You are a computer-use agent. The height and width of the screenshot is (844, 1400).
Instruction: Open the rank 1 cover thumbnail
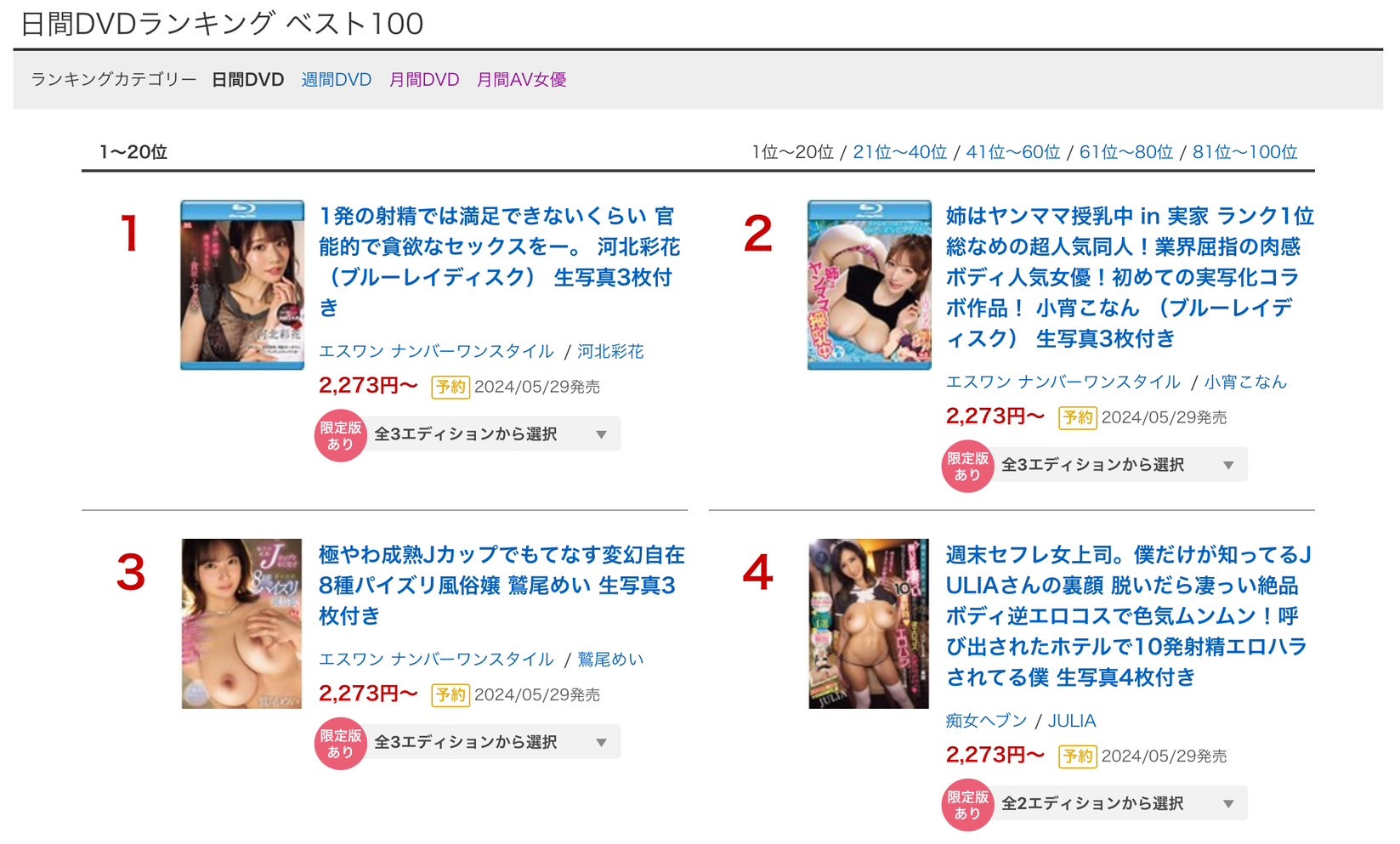[x=242, y=285]
